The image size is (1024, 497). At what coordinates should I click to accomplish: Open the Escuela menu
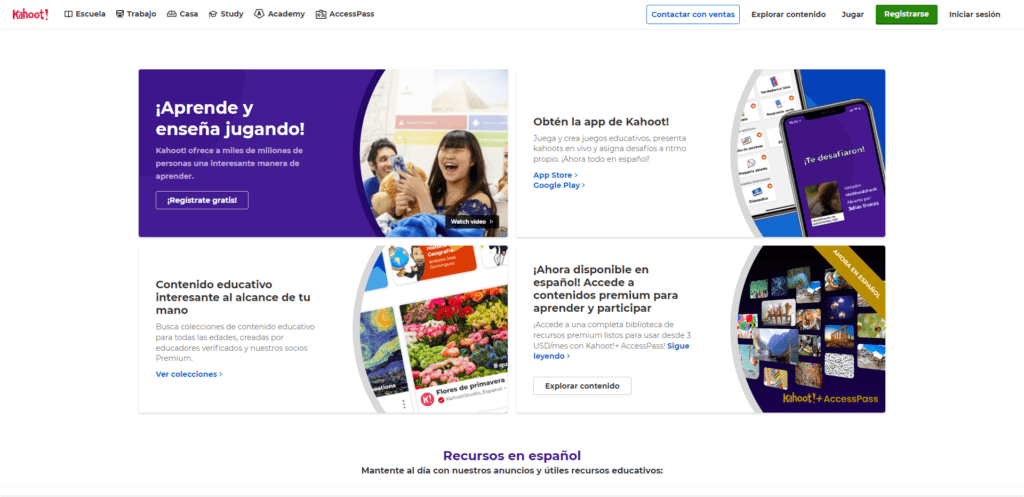(x=85, y=14)
